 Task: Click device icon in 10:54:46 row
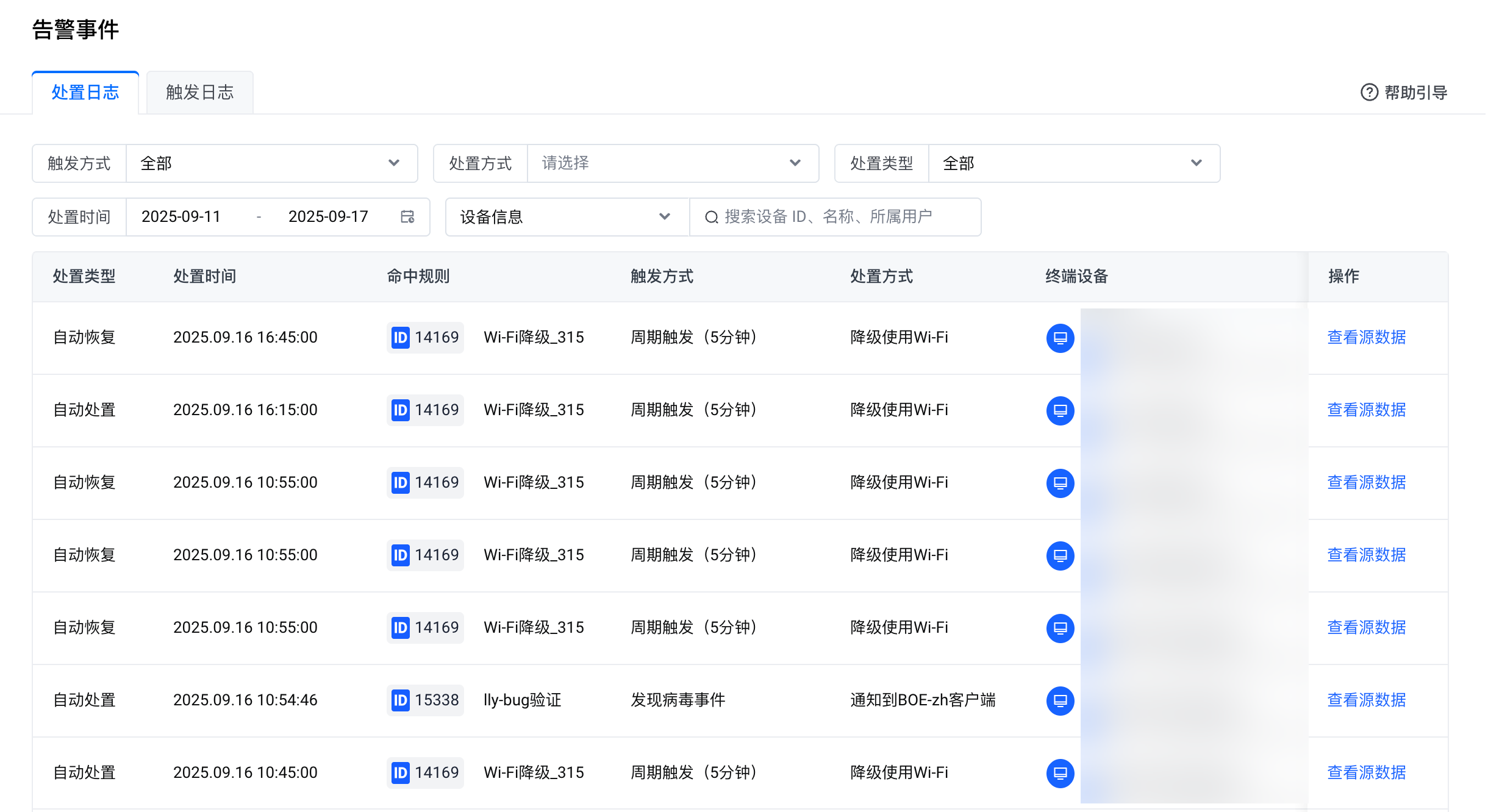(1060, 700)
